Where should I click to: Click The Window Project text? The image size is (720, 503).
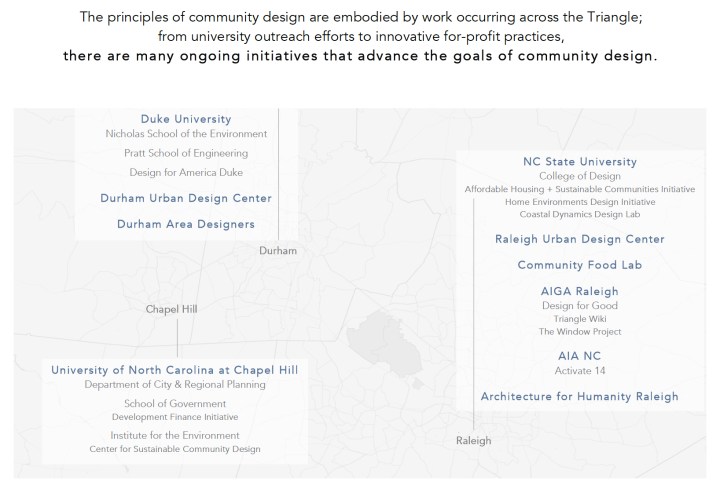[x=580, y=332]
